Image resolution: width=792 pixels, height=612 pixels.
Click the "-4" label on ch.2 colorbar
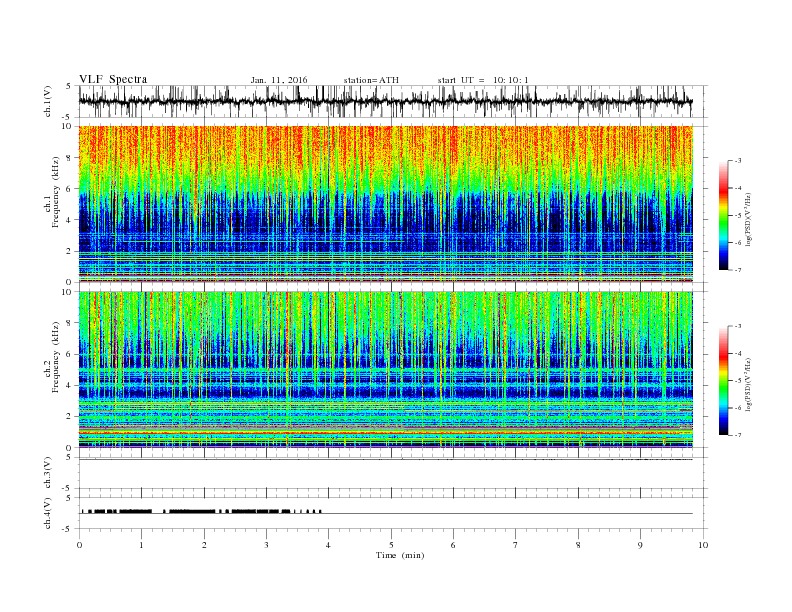tap(738, 353)
